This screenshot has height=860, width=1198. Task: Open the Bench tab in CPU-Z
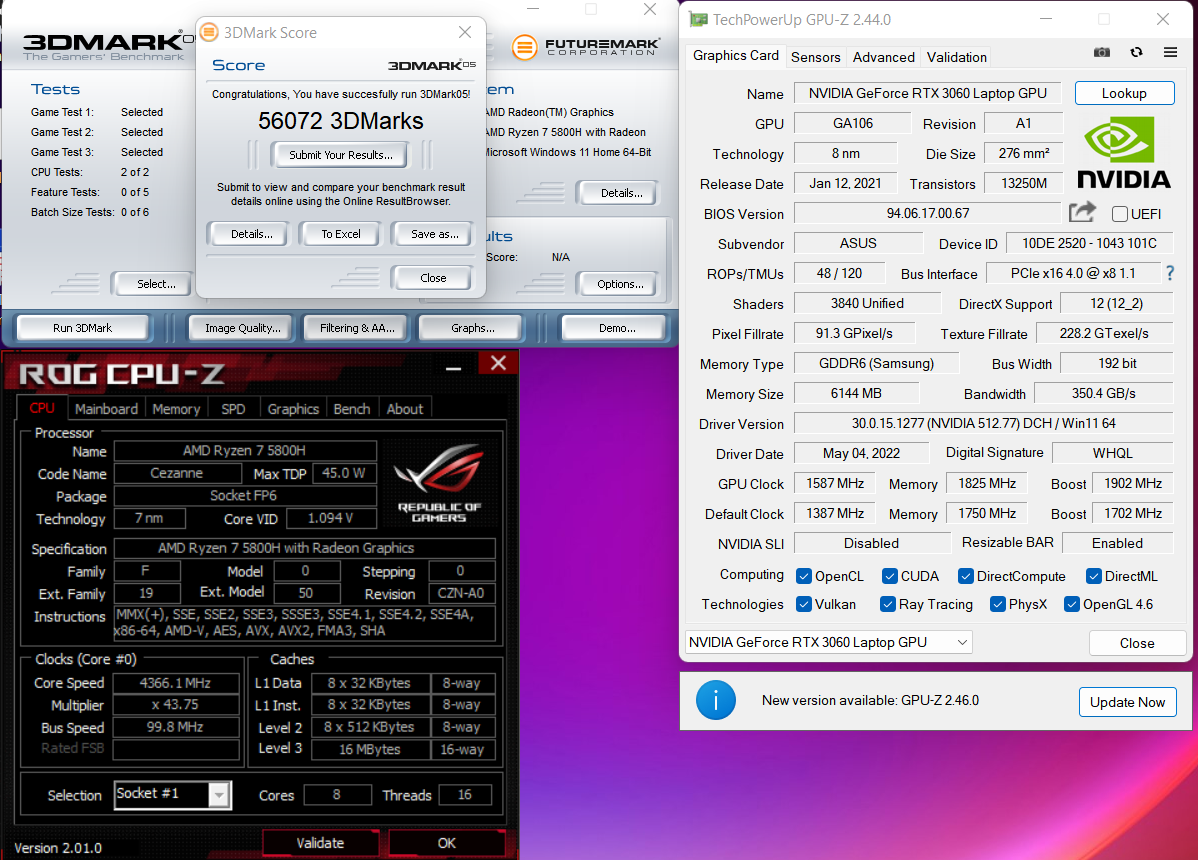coord(351,409)
